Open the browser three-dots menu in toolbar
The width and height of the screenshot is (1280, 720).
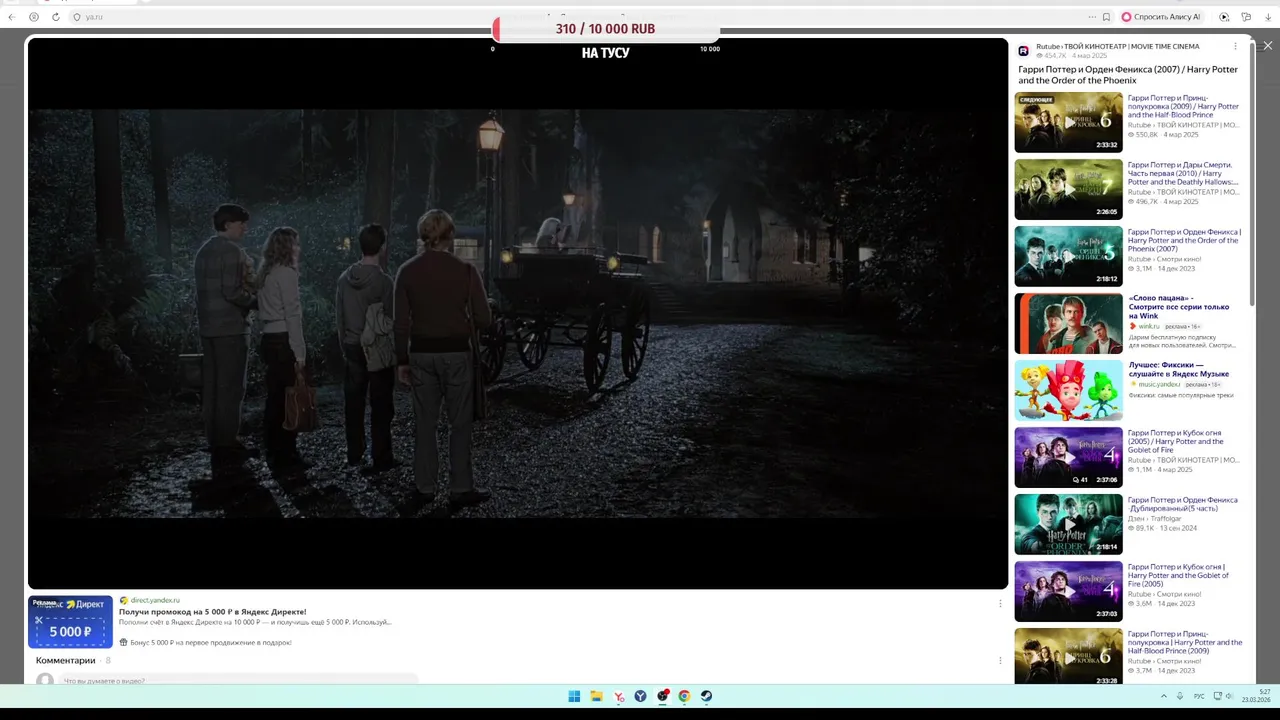pos(1092,17)
